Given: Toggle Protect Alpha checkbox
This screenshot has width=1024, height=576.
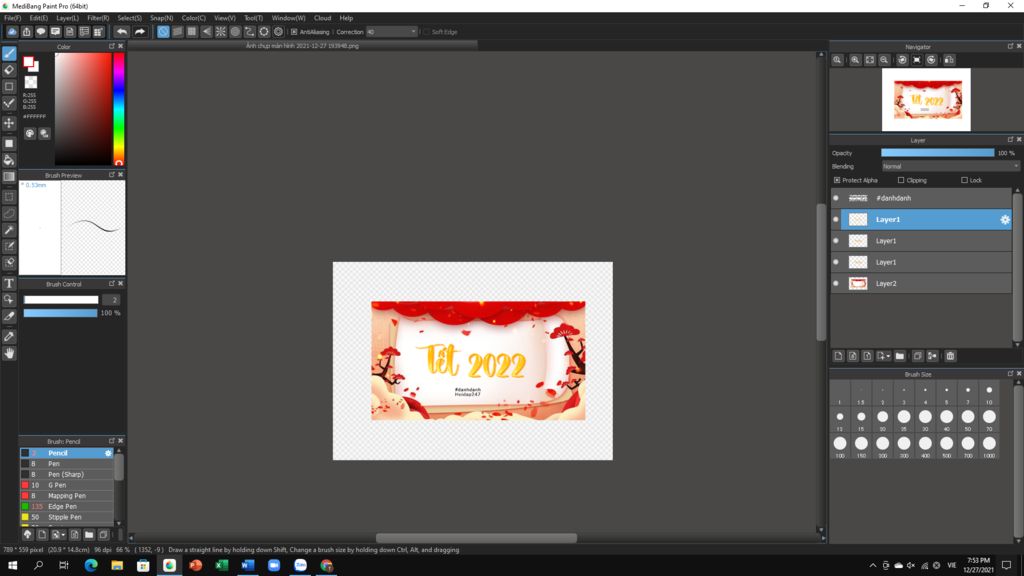Looking at the screenshot, I should tap(837, 180).
